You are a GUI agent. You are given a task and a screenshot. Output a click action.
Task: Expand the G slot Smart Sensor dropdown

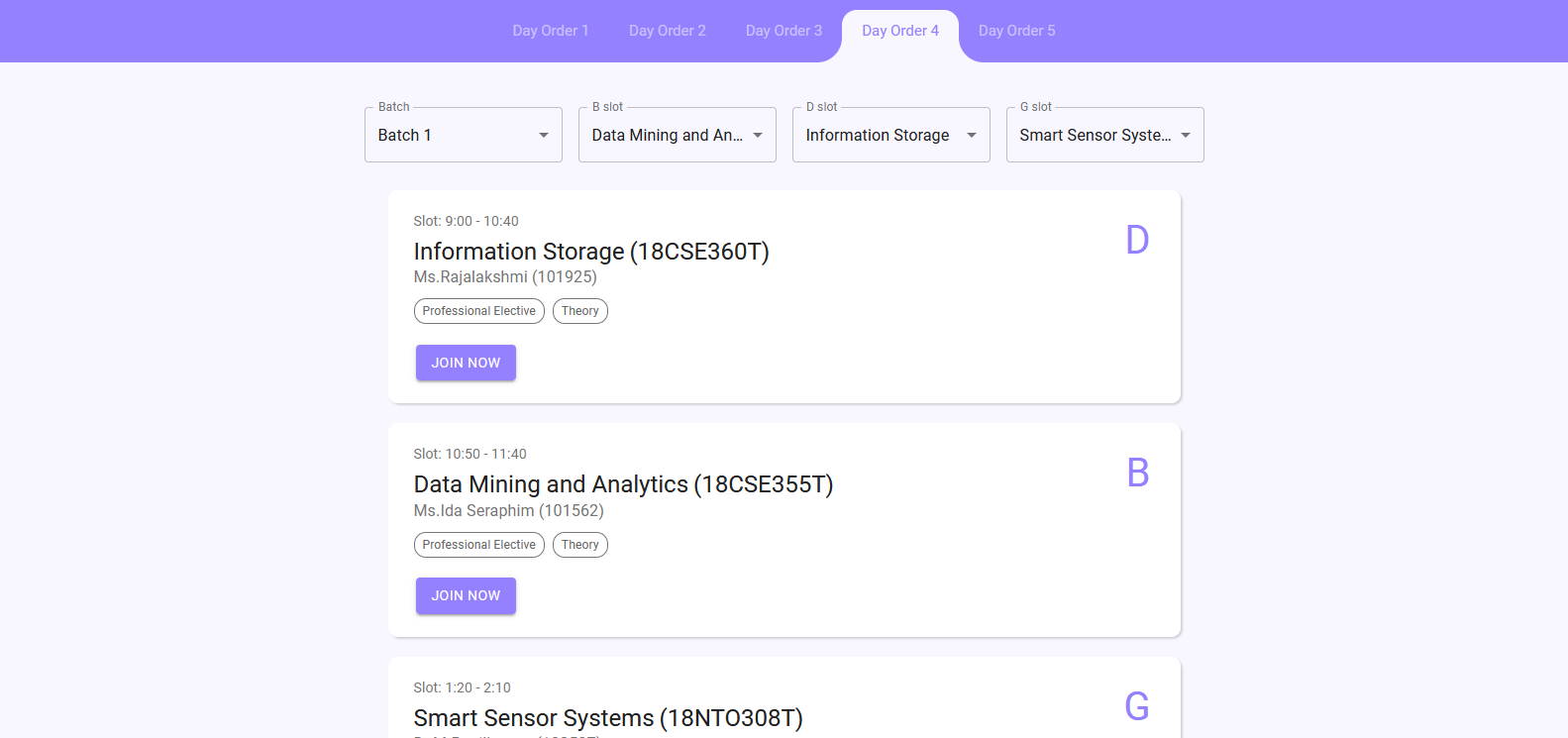[x=1104, y=135]
